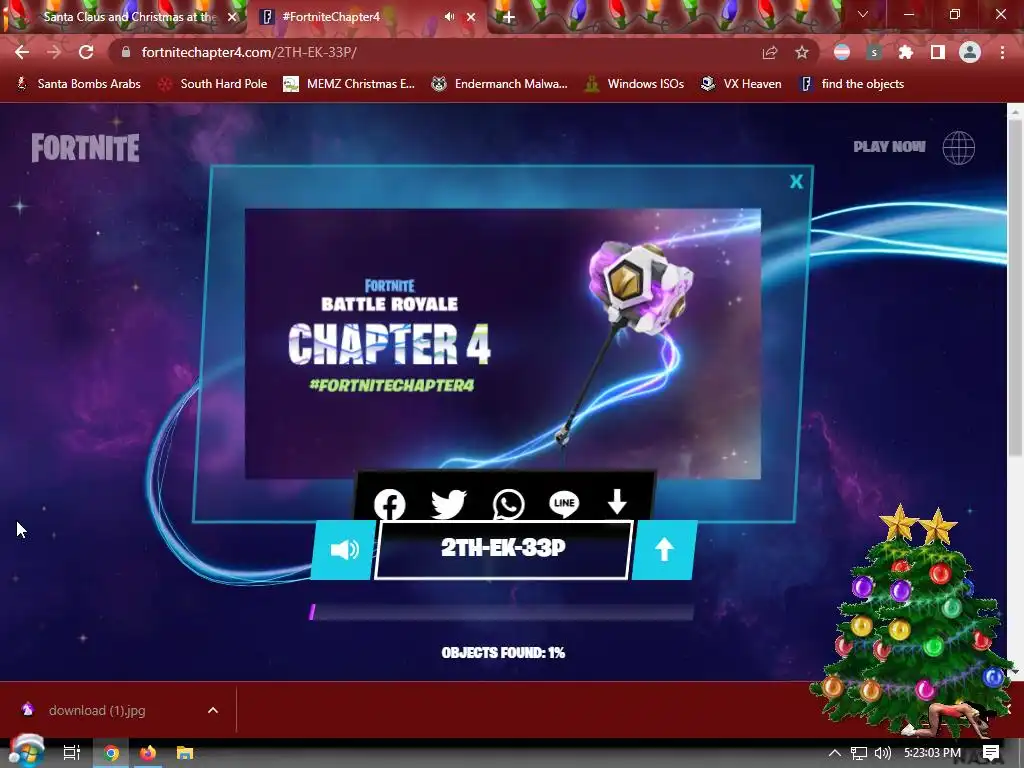Open find the objects bookmark
The image size is (1024, 768).
[x=852, y=84]
